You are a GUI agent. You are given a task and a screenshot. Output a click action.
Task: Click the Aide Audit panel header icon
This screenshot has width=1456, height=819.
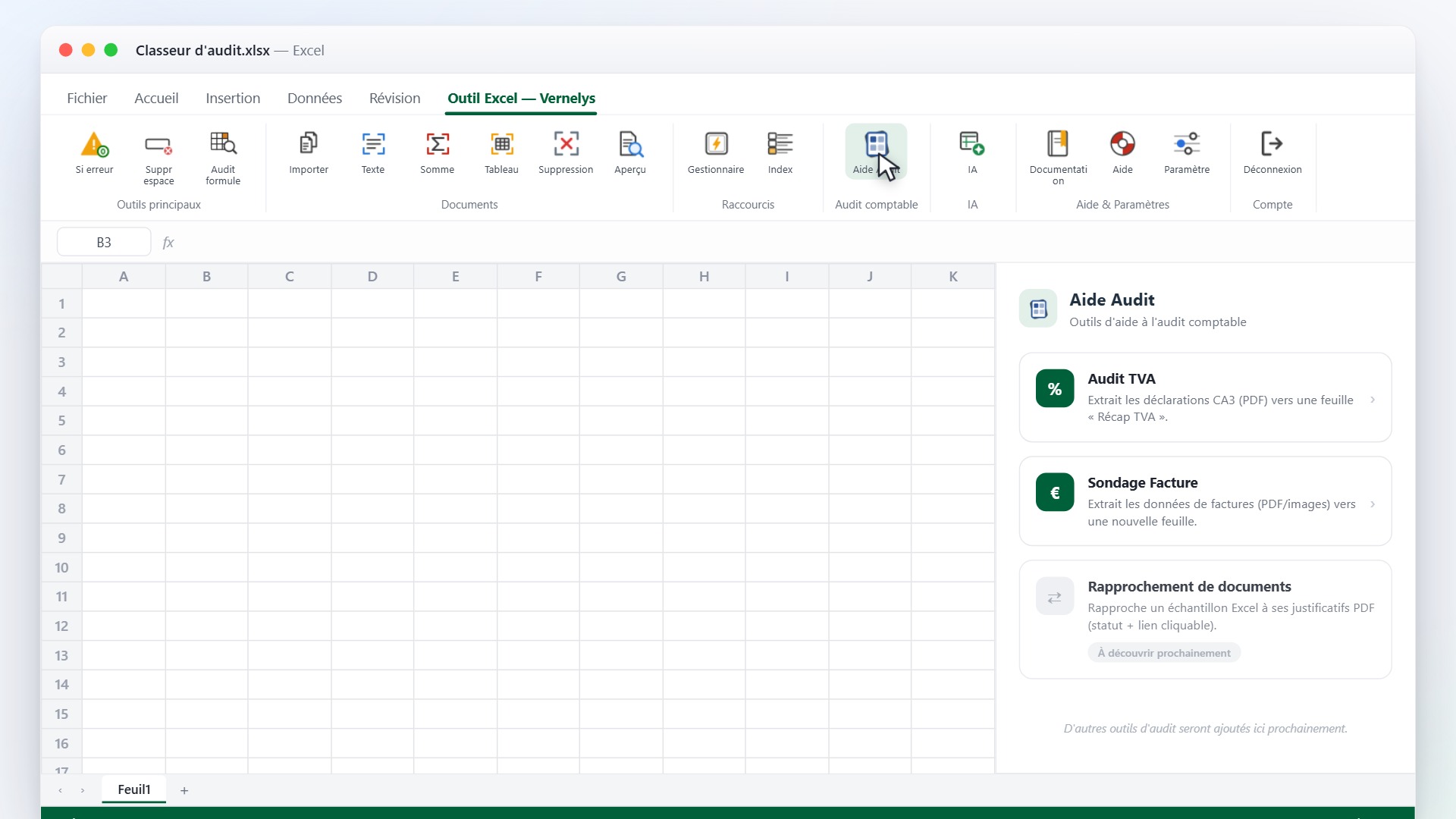(1038, 308)
